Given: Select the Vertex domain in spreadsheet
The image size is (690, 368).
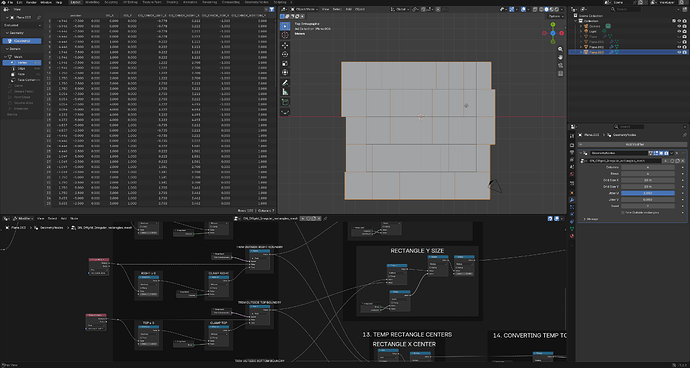Looking at the screenshot, I should point(22,63).
